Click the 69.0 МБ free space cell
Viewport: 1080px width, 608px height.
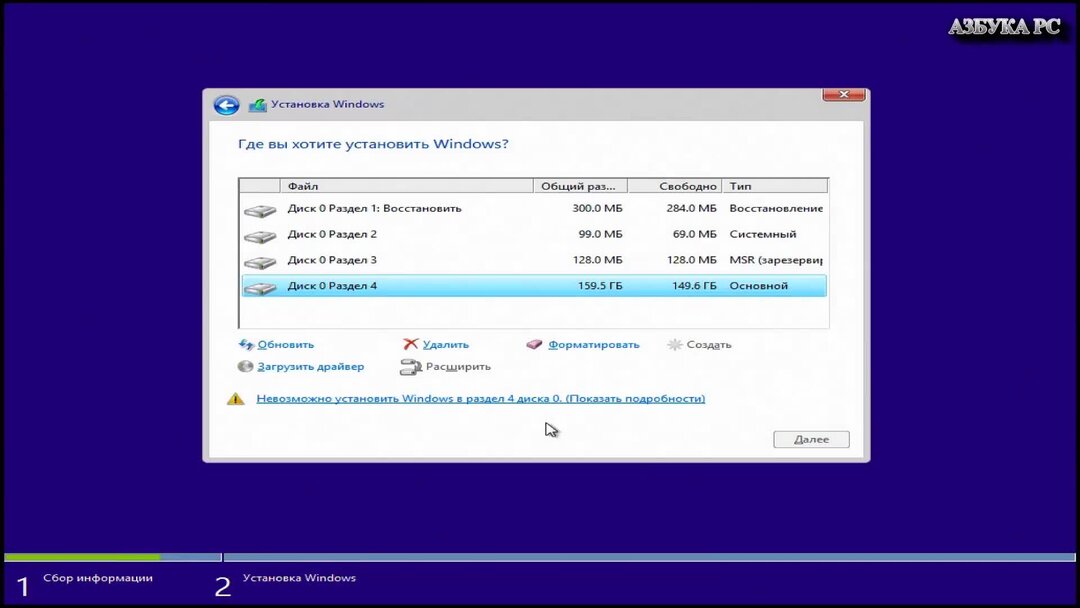[x=694, y=234]
